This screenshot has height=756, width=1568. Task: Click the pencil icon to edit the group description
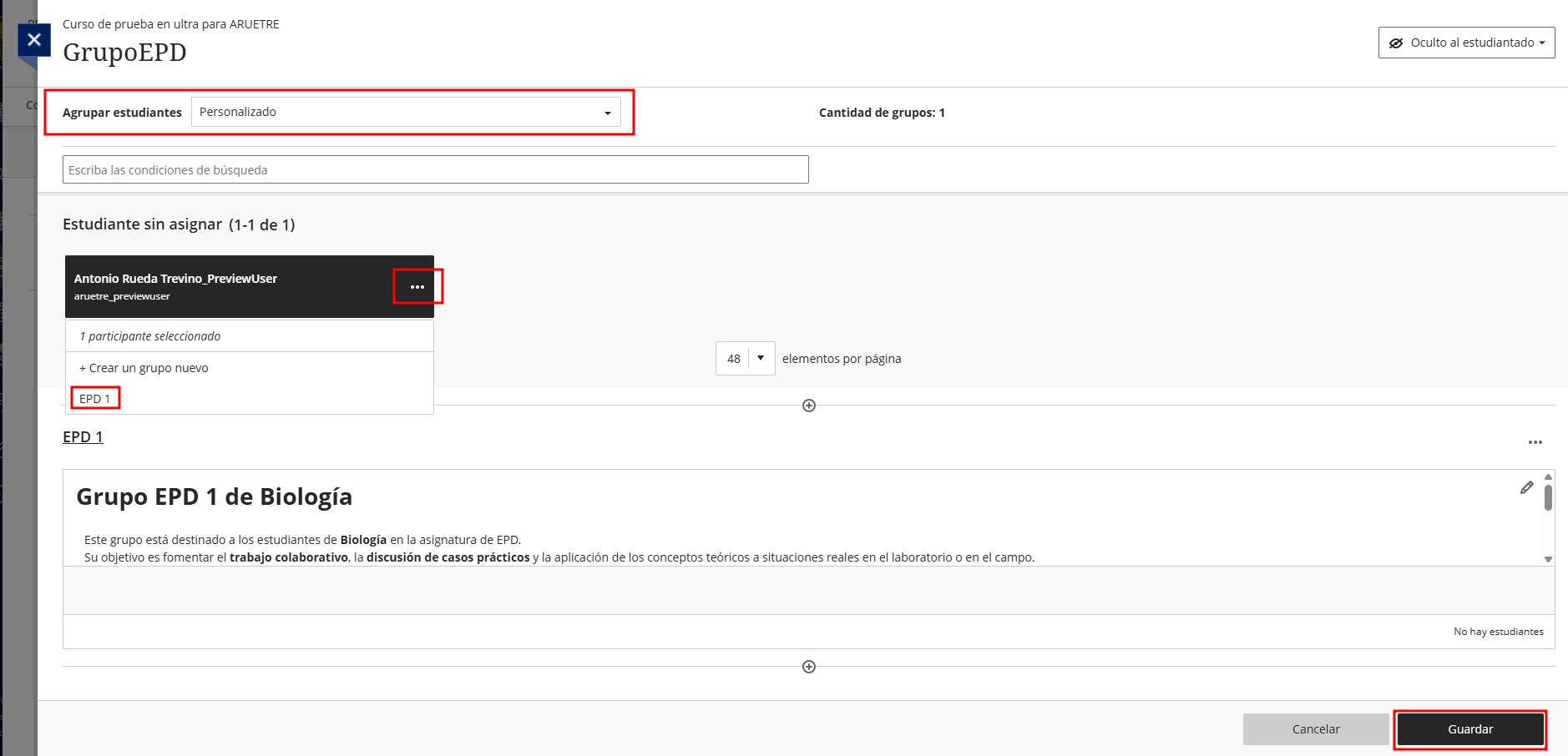pos(1526,488)
